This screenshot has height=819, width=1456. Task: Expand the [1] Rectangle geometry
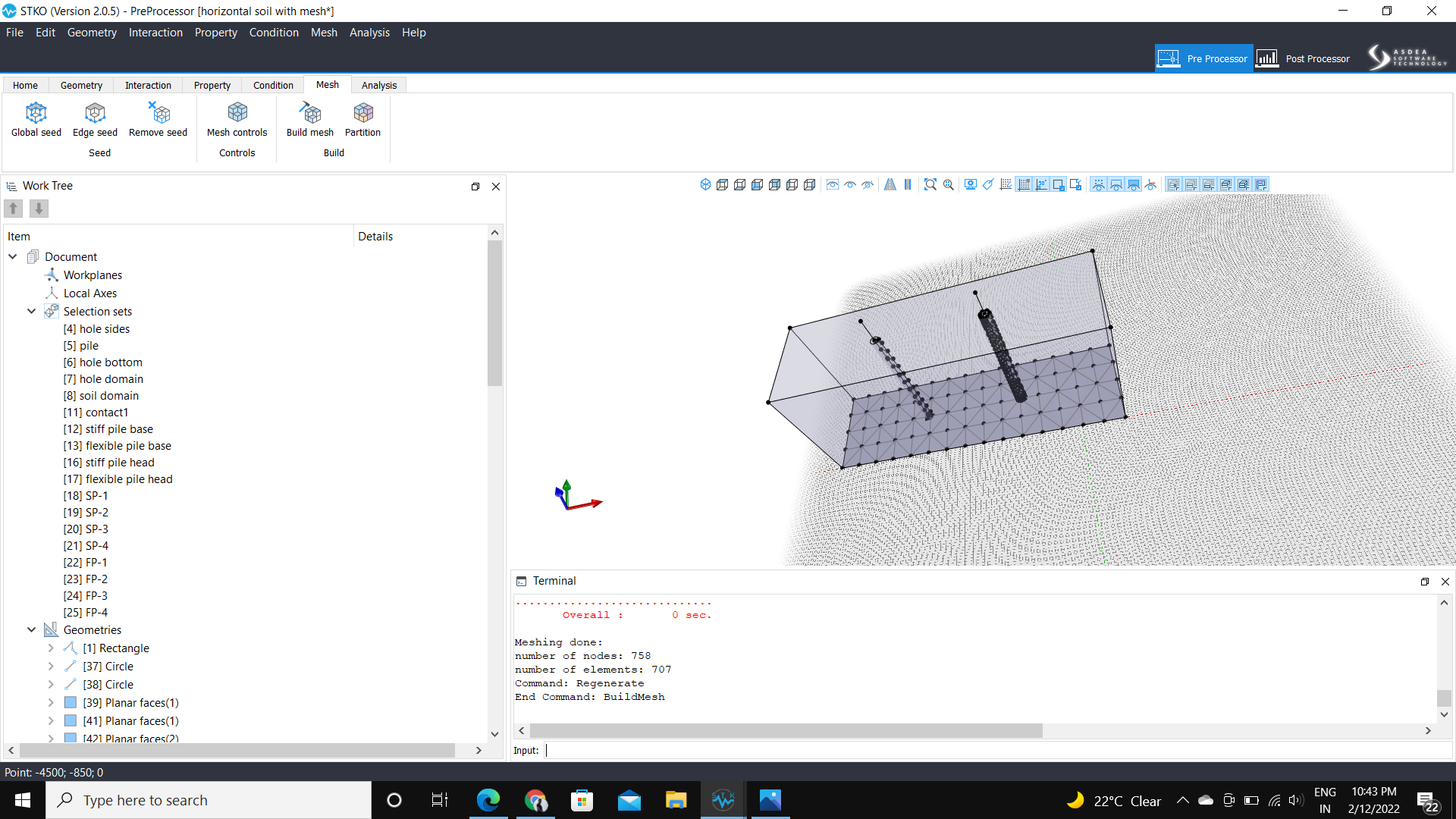(51, 648)
